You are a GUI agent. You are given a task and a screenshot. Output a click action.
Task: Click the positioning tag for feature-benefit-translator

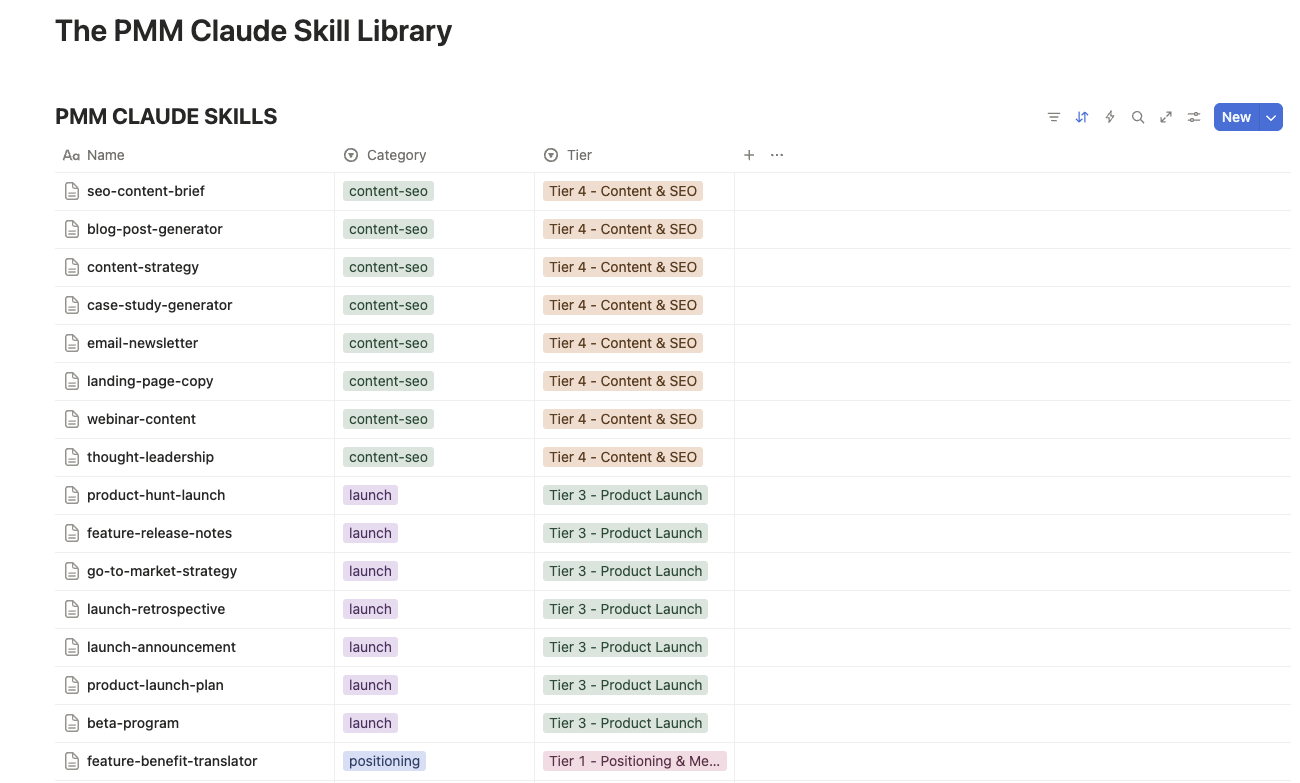click(x=384, y=761)
